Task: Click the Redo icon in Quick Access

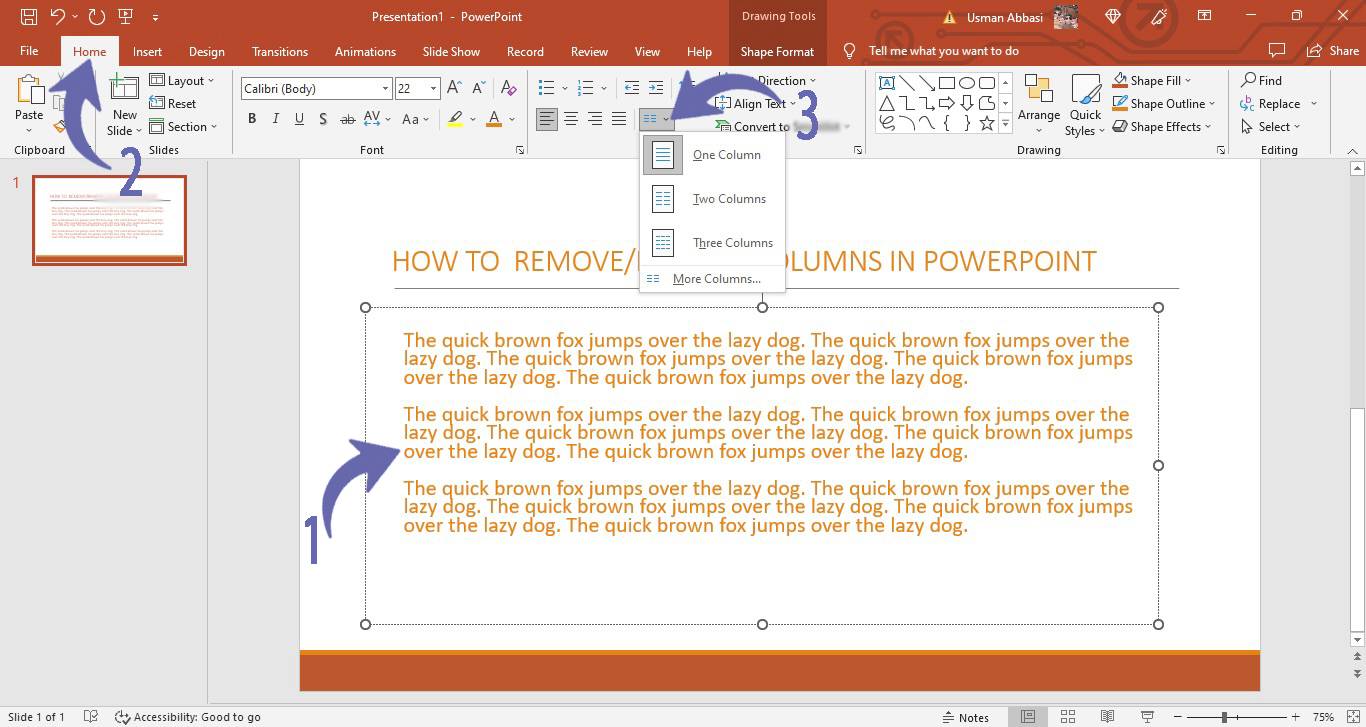Action: tap(96, 16)
